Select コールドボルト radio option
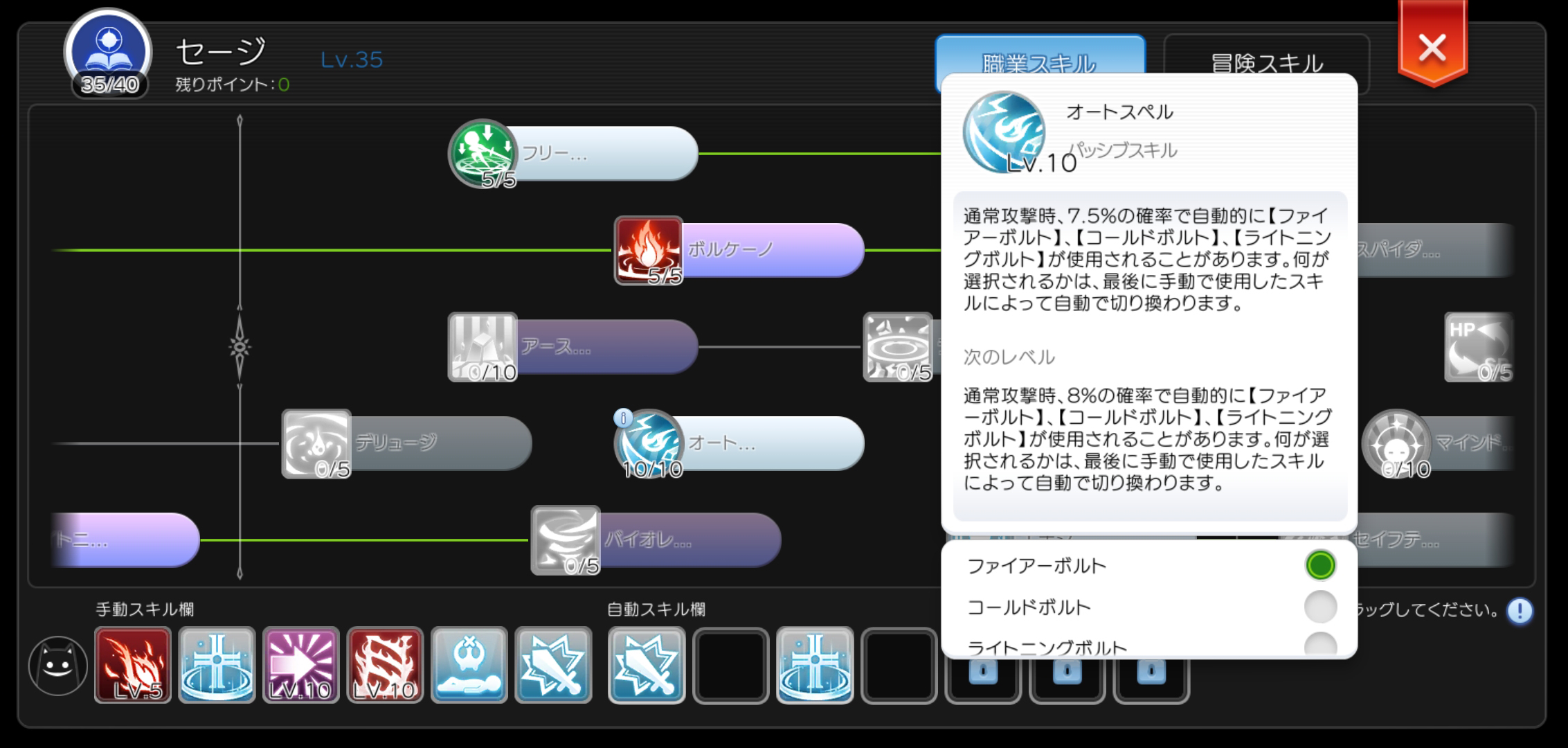The height and width of the screenshot is (748, 1568). (1320, 607)
